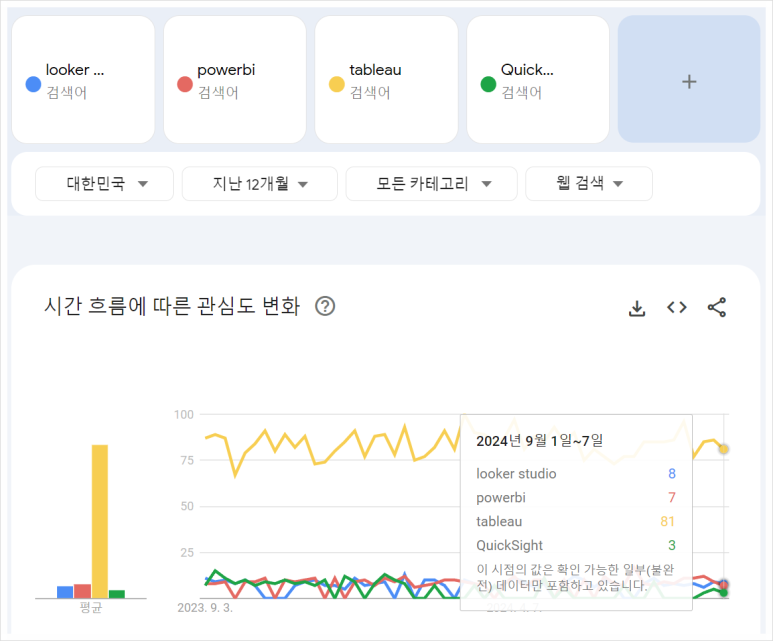Screen dimensions: 773x641
Task: Click the 100 y-axis label
Action: tap(184, 414)
